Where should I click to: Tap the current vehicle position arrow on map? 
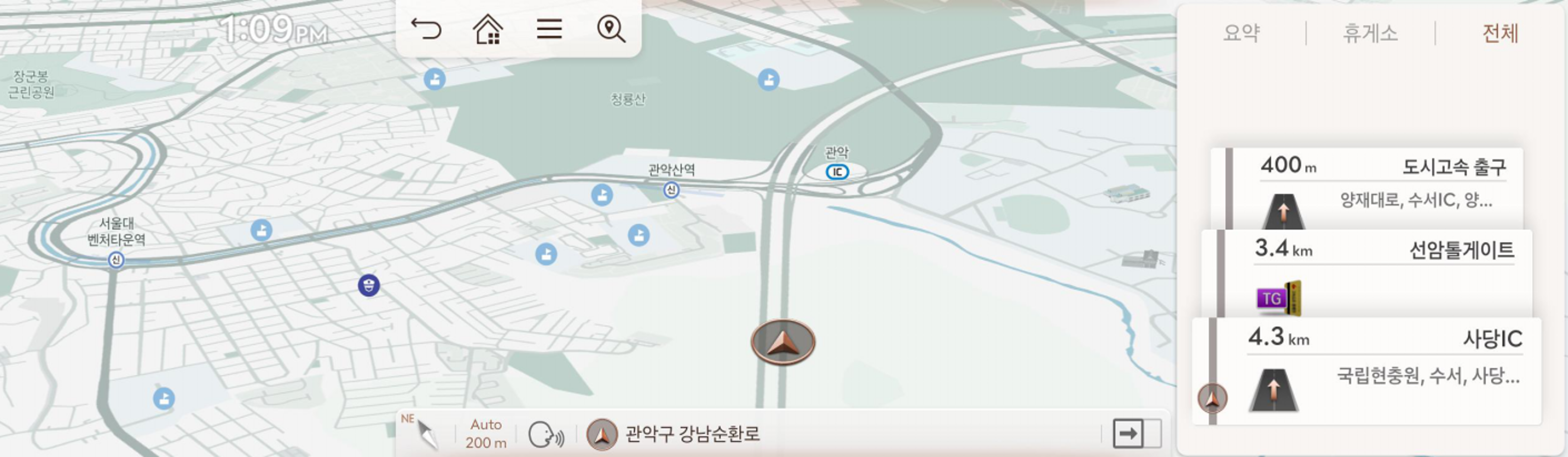coord(783,342)
